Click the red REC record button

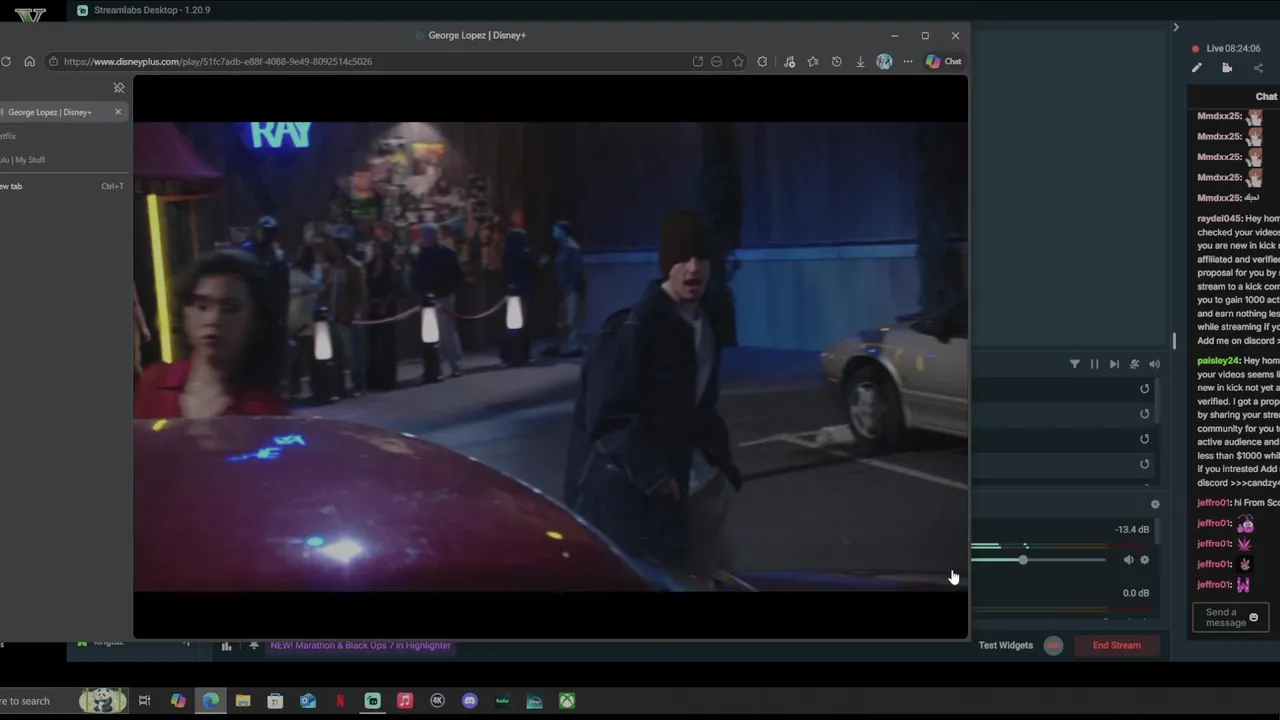click(1053, 646)
